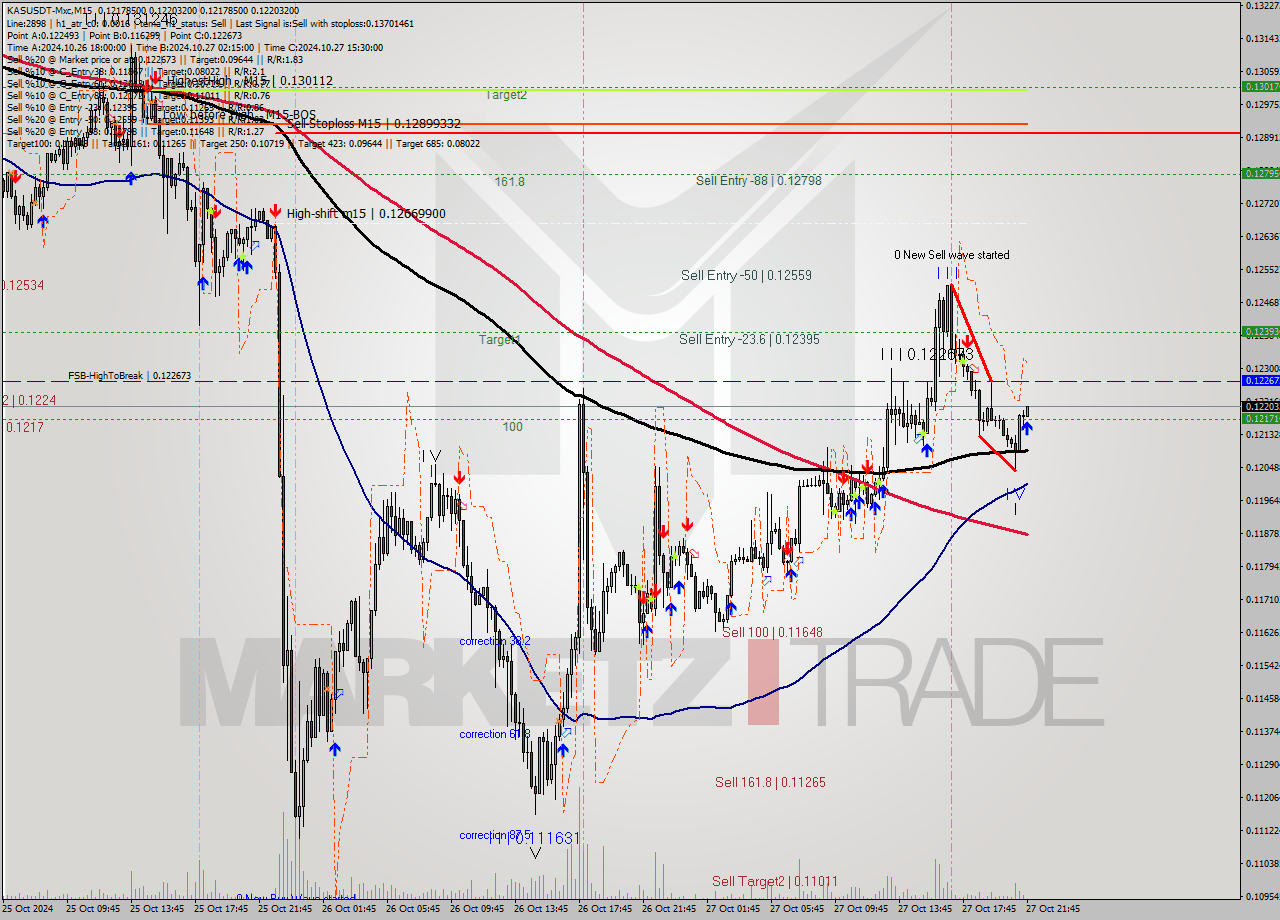Screen dimensions: 1280x920
Task: Click the 0.11626 price axis value
Action: [x=1263, y=632]
